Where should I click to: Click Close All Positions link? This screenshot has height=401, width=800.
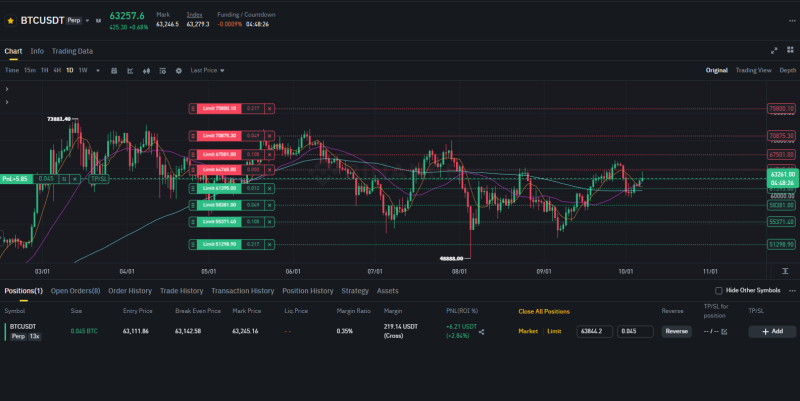(x=544, y=311)
